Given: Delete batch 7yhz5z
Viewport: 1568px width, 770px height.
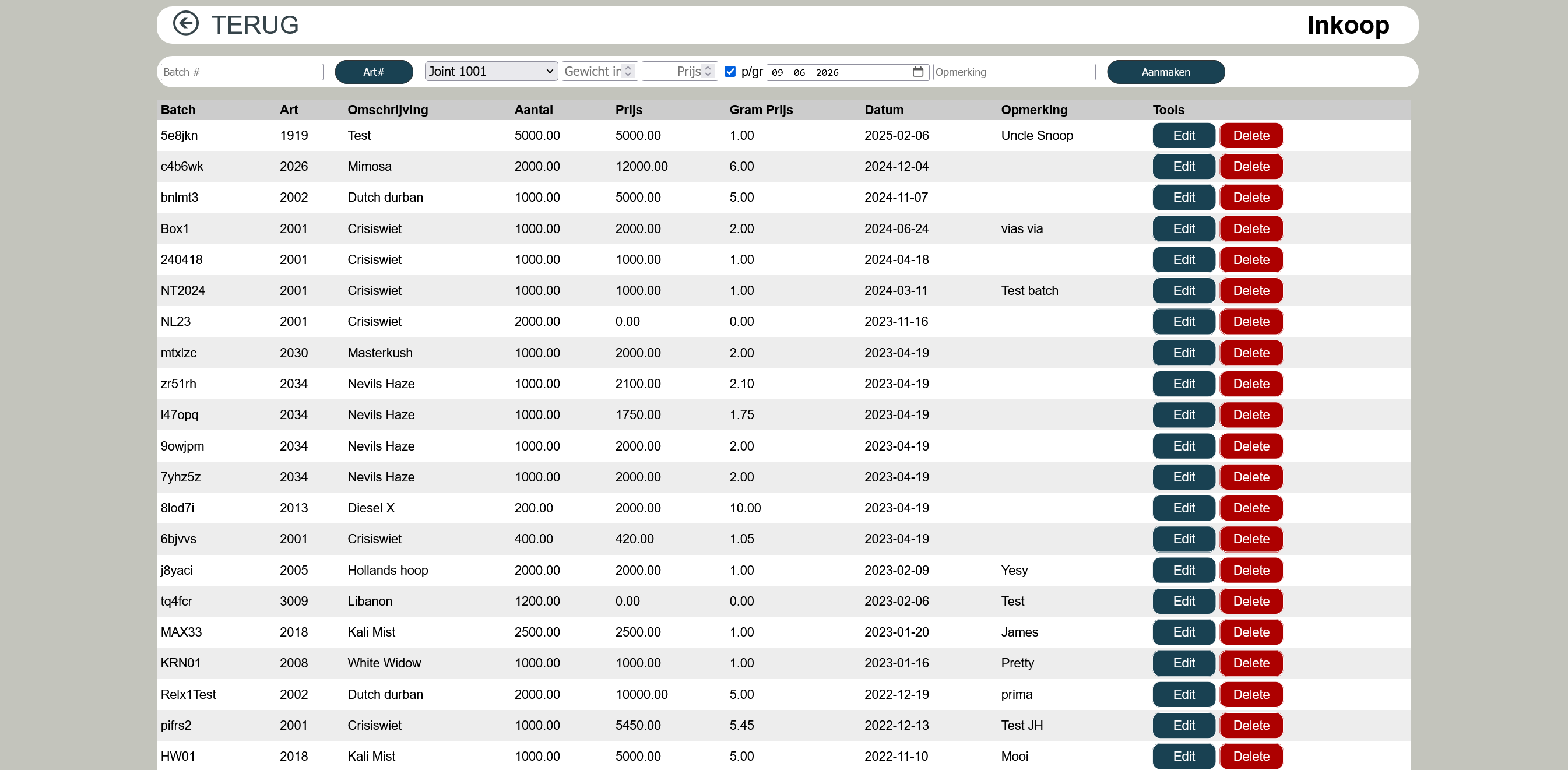Looking at the screenshot, I should click(x=1251, y=477).
